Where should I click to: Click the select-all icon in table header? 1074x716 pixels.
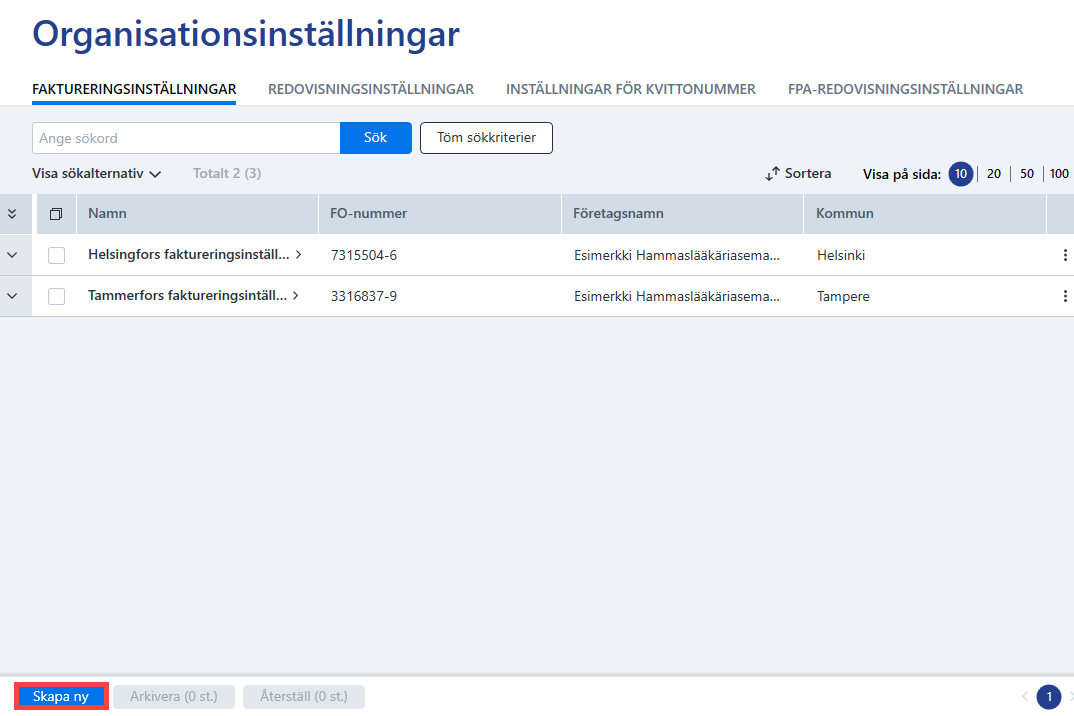click(x=56, y=214)
